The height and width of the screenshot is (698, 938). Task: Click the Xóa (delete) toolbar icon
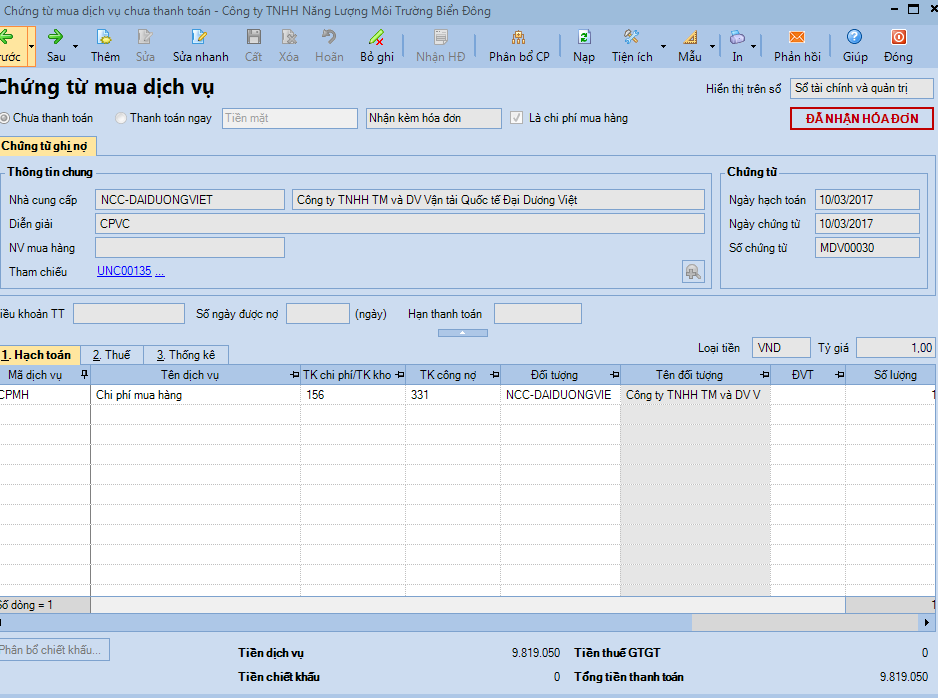[289, 45]
